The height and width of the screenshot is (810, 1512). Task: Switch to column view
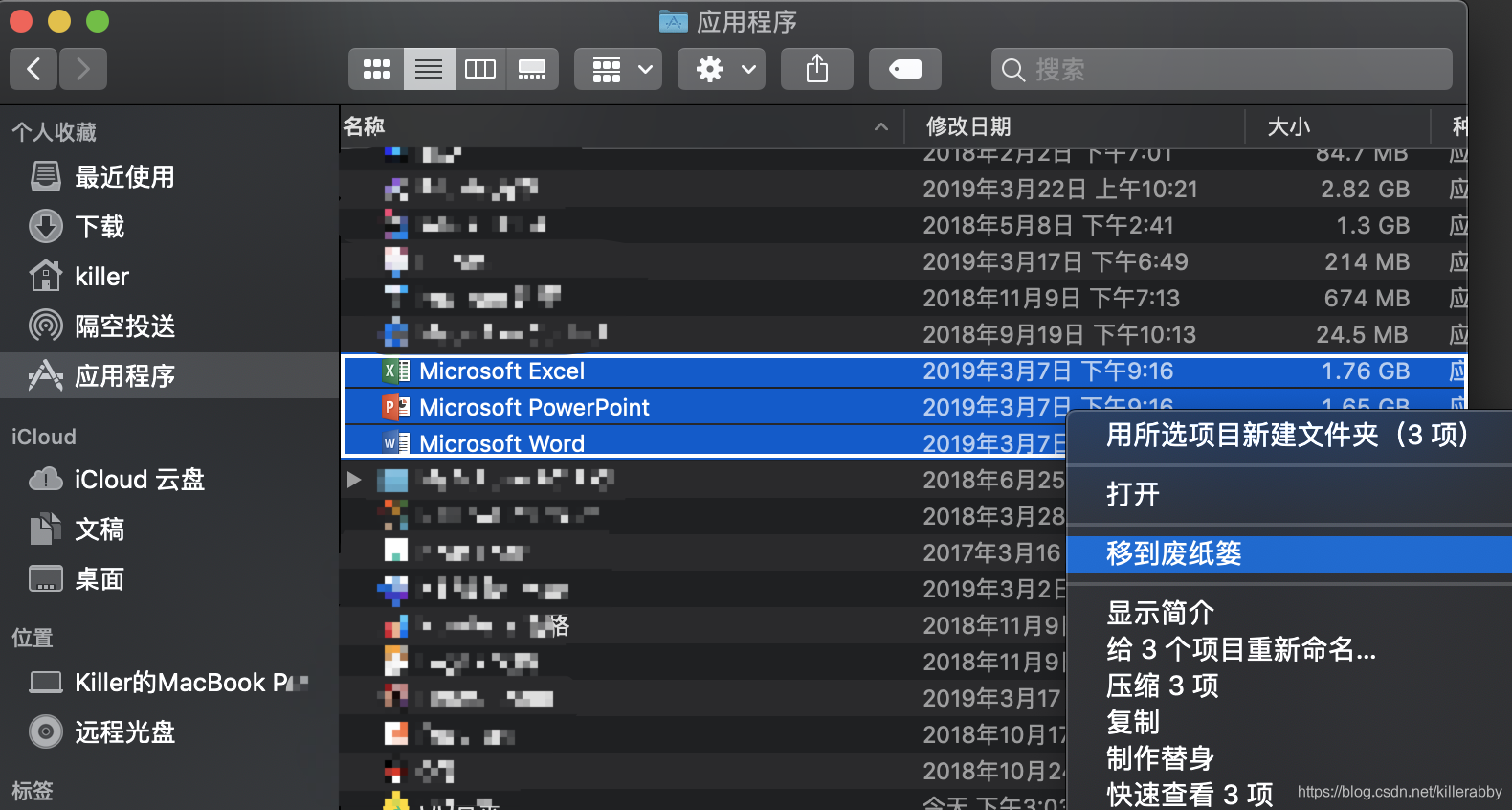click(x=480, y=69)
